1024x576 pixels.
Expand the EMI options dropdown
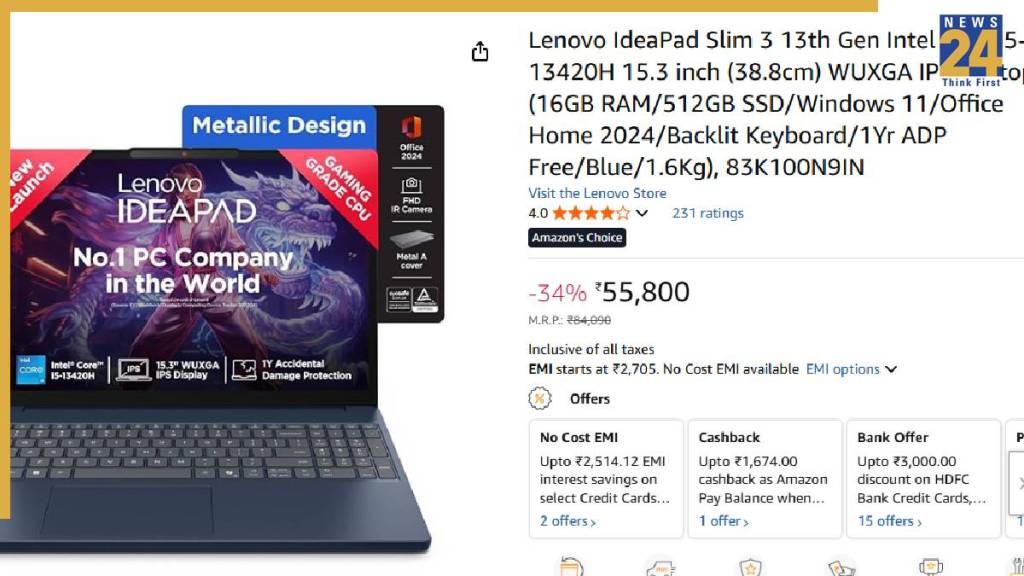point(851,369)
